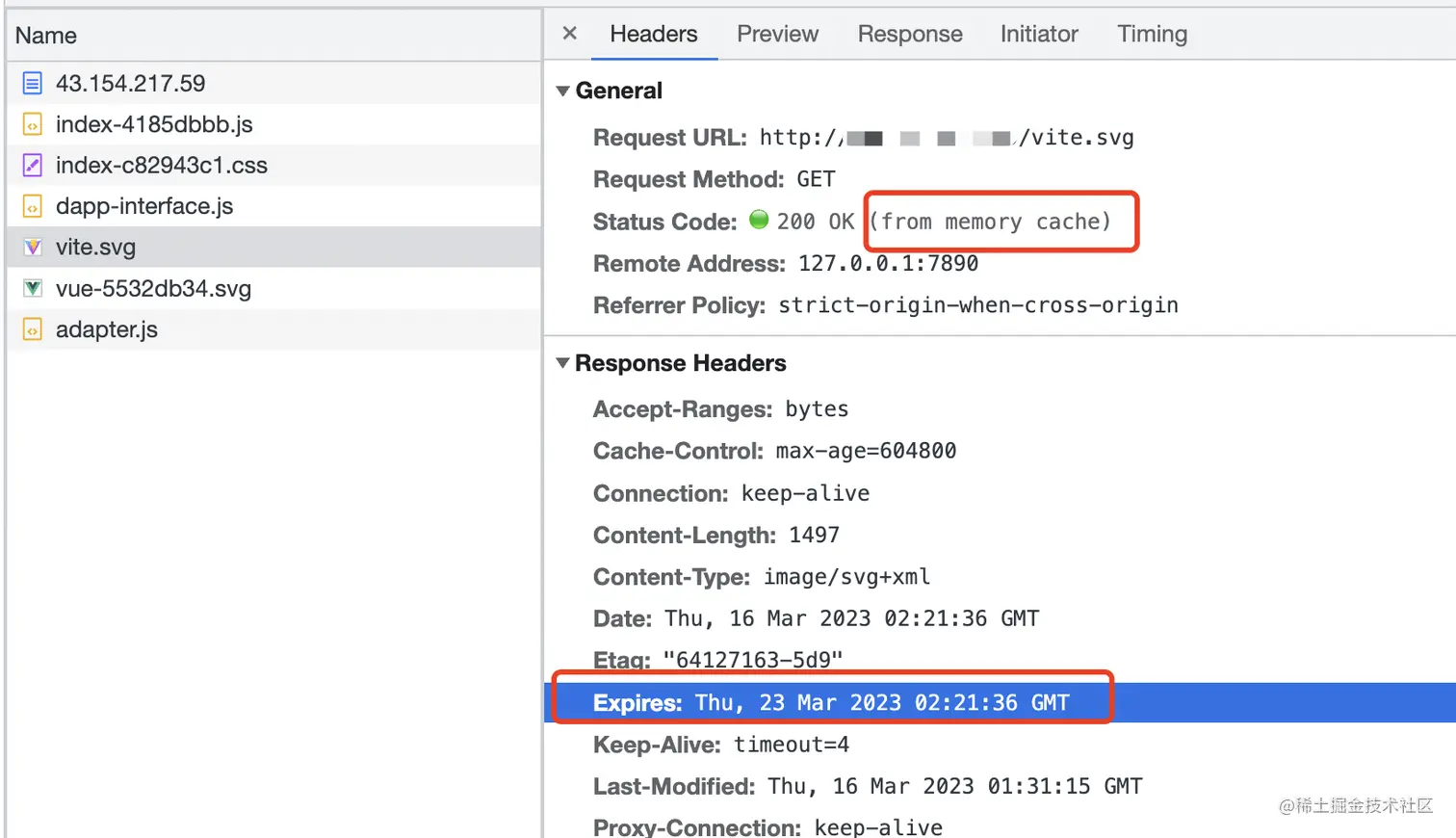Image resolution: width=1456 pixels, height=838 pixels.
Task: Switch to the Initiator tab
Action: [x=1039, y=34]
